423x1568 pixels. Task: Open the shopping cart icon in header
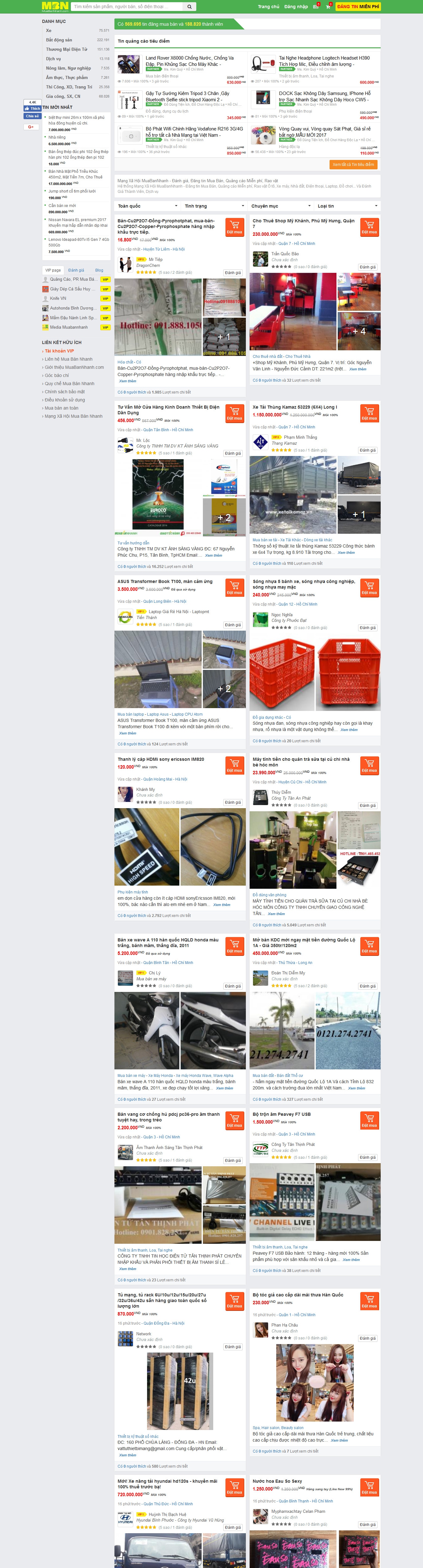click(x=328, y=6)
